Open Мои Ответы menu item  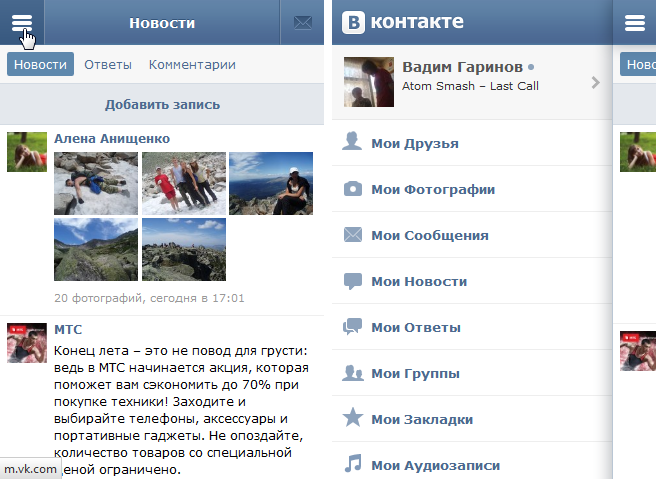point(472,327)
